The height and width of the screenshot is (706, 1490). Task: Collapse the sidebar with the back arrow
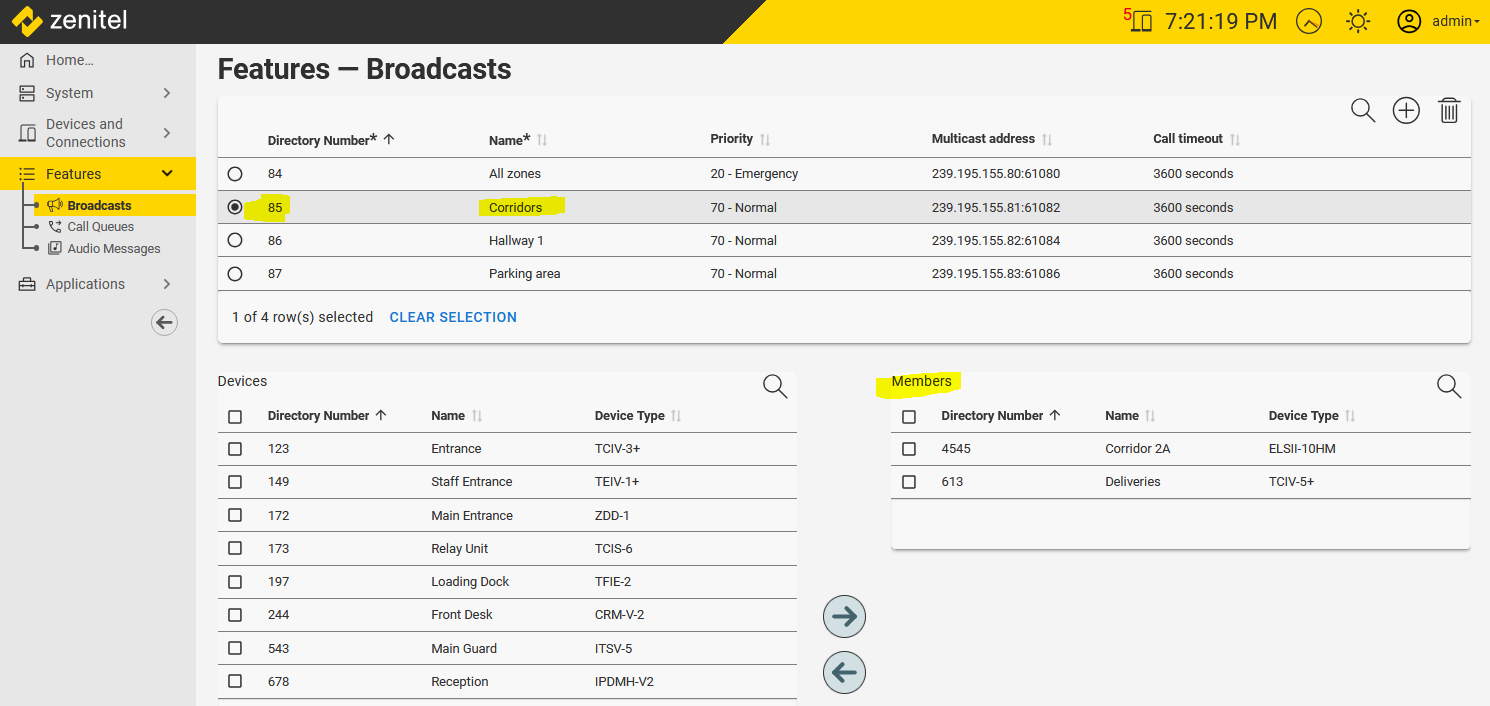tap(165, 322)
